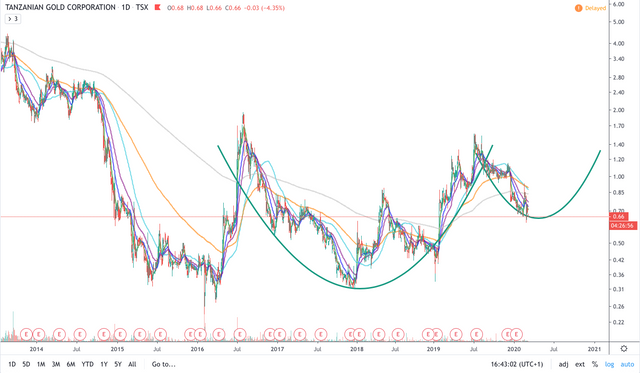Select the 6M time range
This screenshot has width=640, height=373.
pos(71,364)
